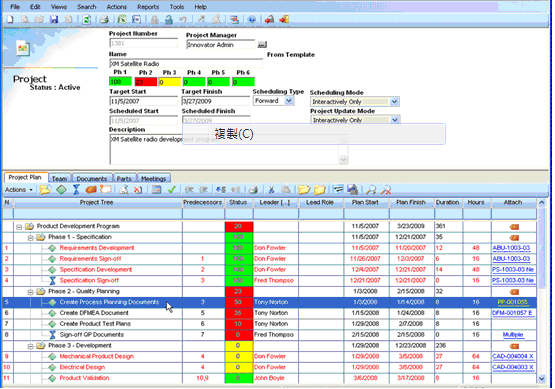Click the Ph 1 green status box

120,82
